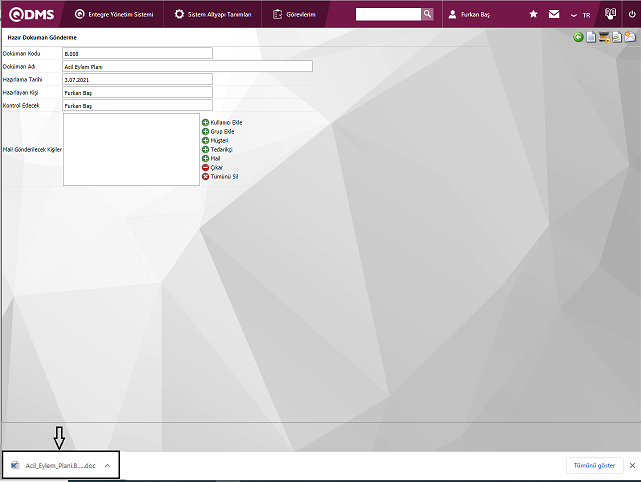Viewport: 641px width, 482px height.
Task: Expand the TR language dropdown
Action: (x=580, y=15)
